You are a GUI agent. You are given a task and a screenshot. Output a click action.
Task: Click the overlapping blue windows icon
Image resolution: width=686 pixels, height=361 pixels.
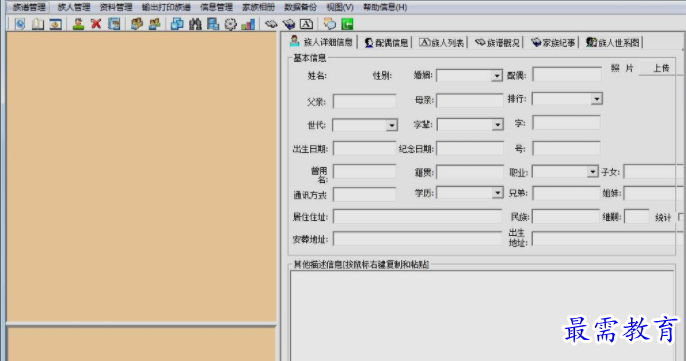177,24
